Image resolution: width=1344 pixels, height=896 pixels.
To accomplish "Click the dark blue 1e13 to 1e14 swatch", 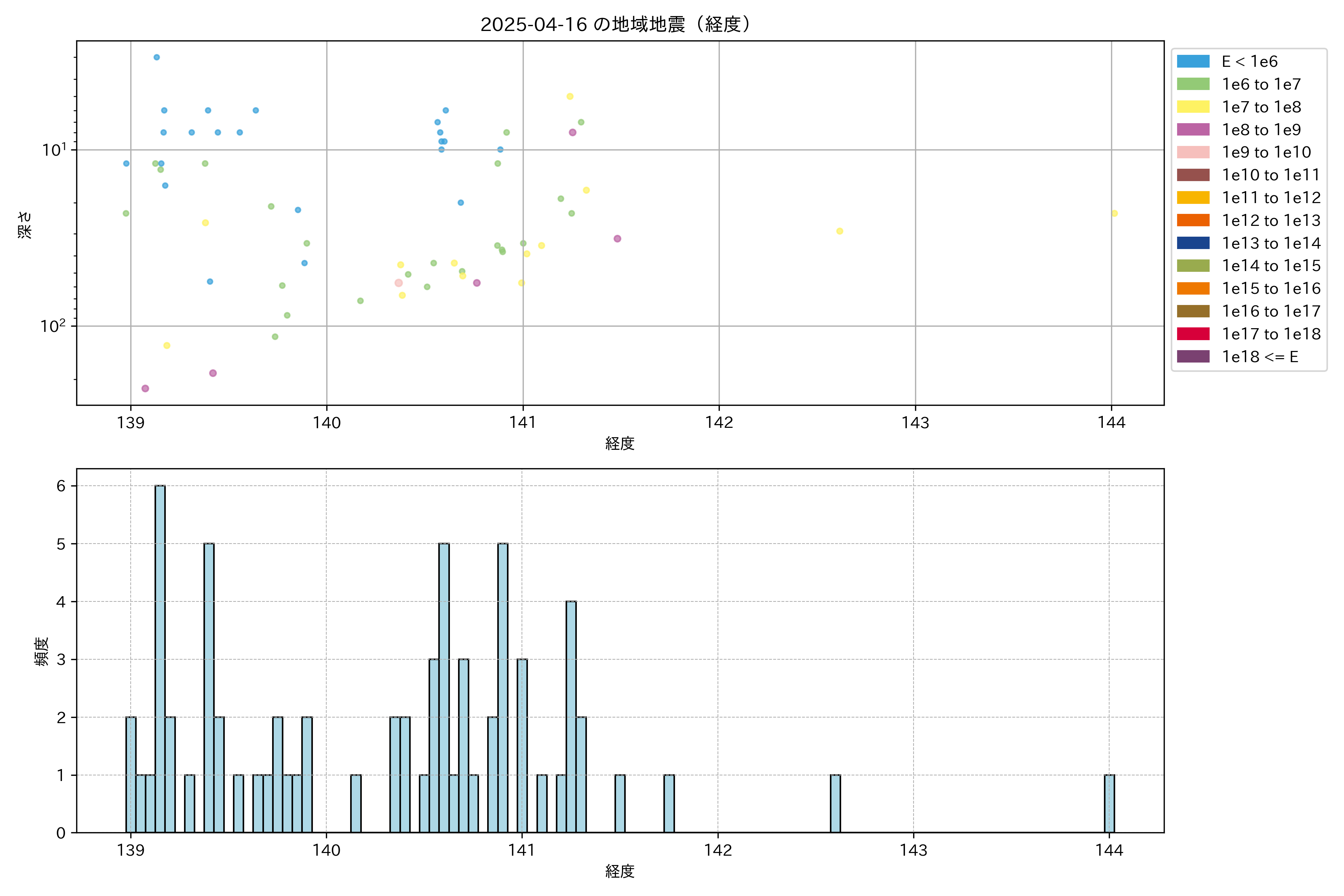I will click(1193, 243).
